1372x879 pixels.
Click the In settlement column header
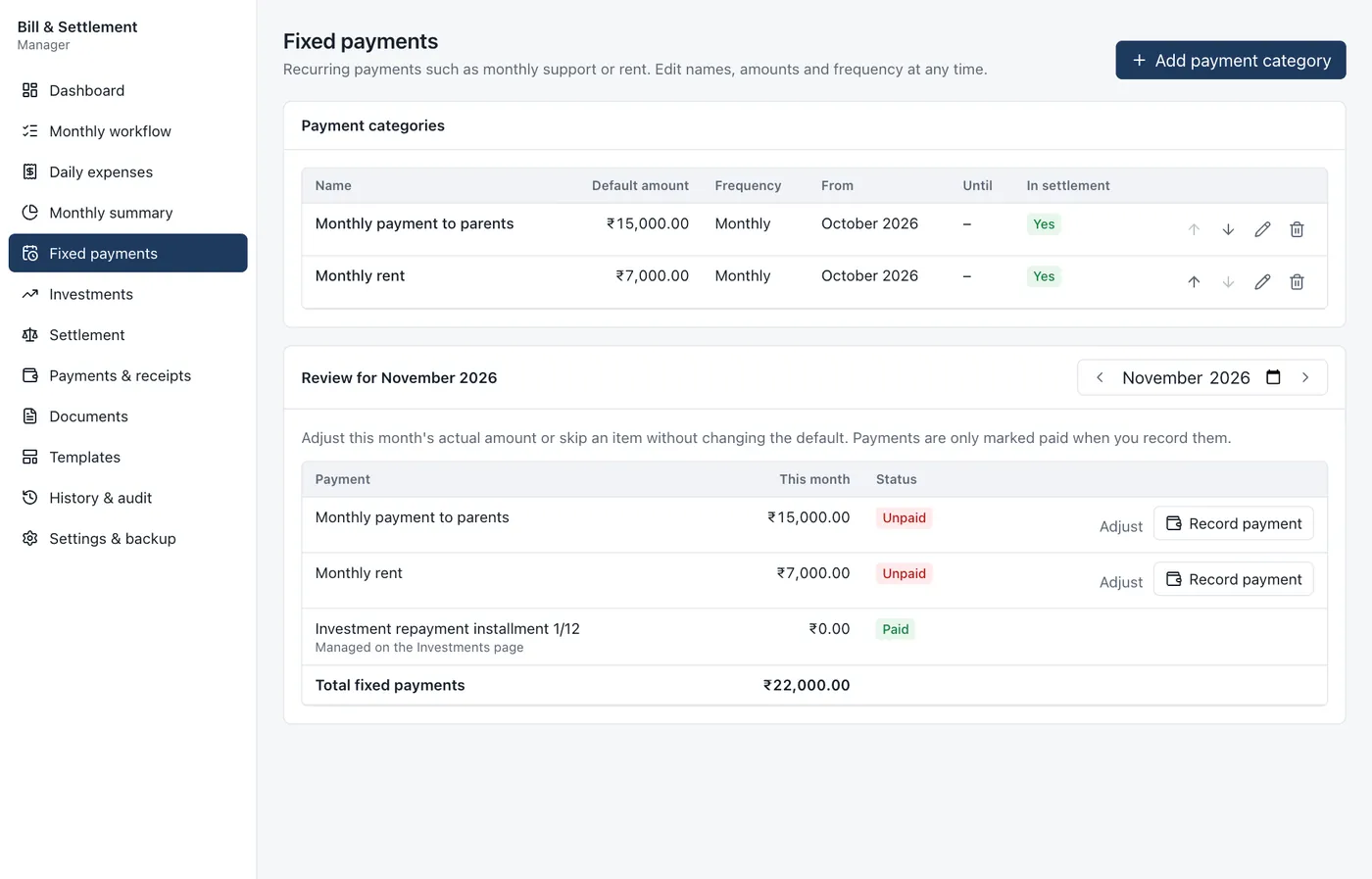click(1068, 185)
